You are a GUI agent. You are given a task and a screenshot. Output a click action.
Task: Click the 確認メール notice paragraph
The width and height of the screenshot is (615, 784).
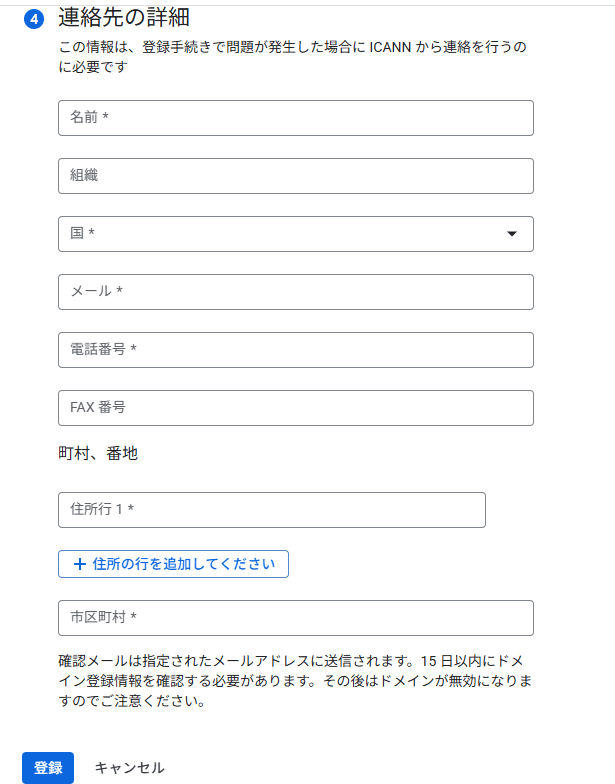point(295,681)
